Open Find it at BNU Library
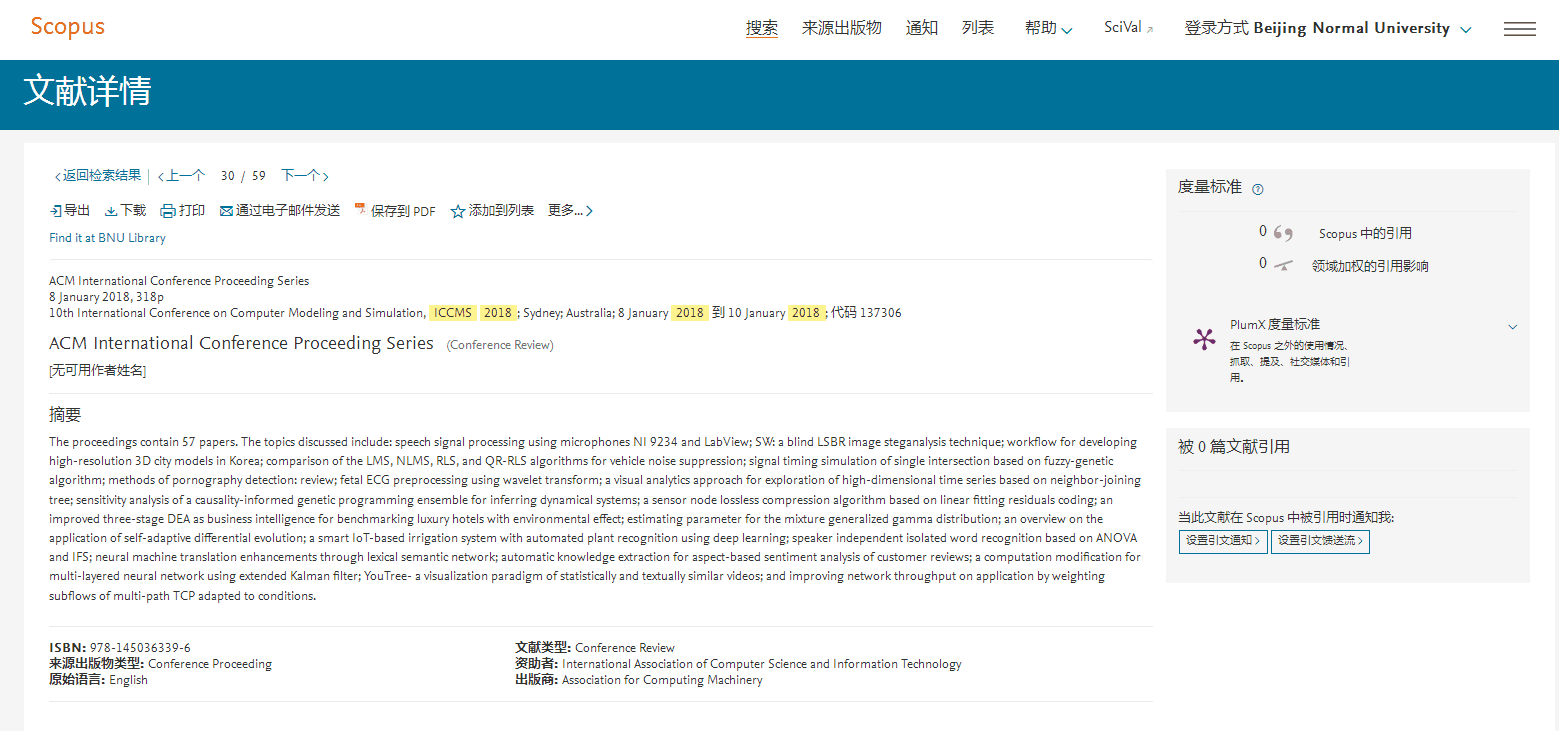The image size is (1559, 731). pos(107,238)
